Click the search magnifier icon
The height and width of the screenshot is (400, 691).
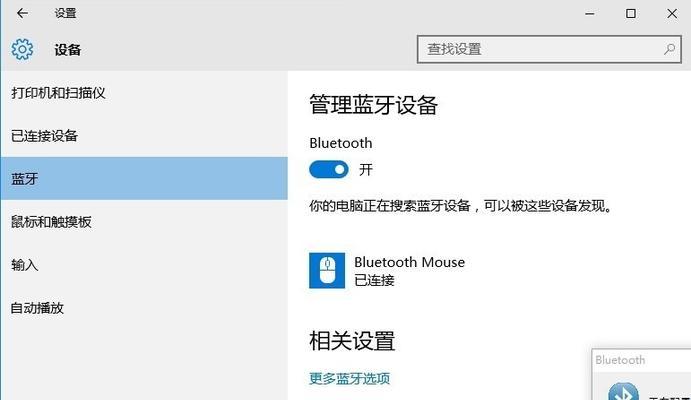click(x=669, y=49)
